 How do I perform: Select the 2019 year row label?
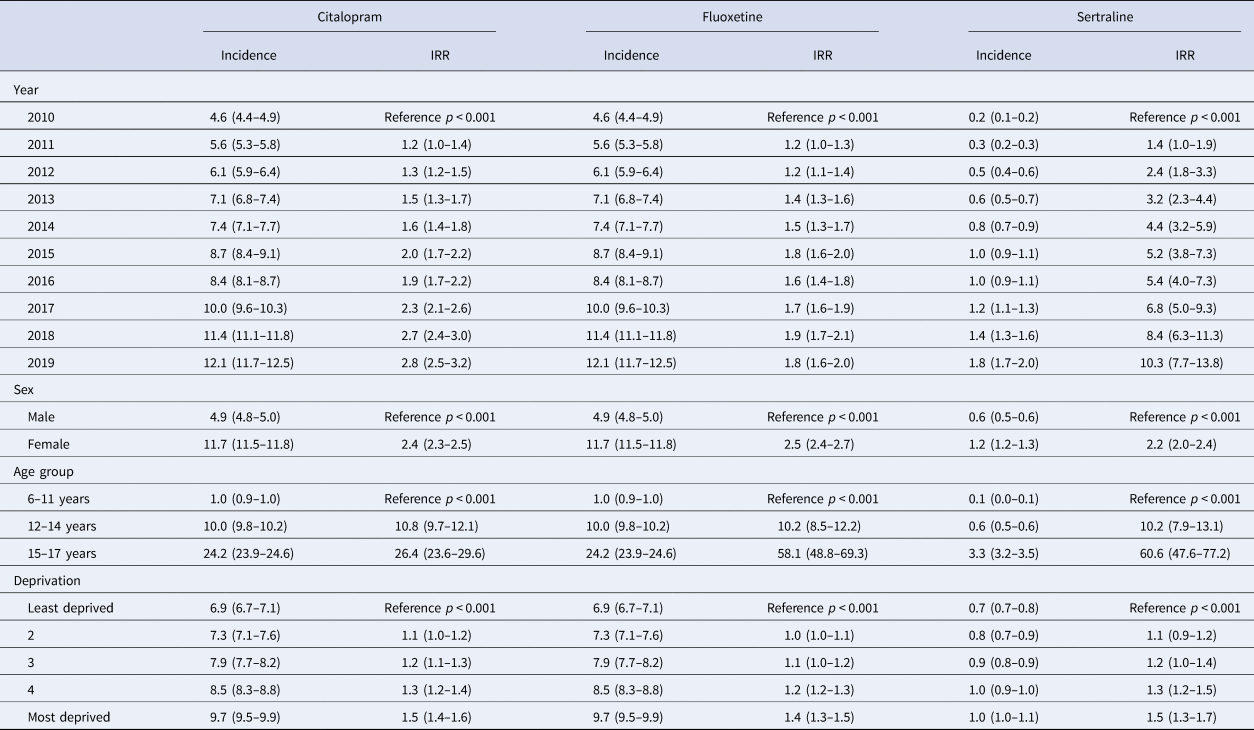click(x=41, y=362)
